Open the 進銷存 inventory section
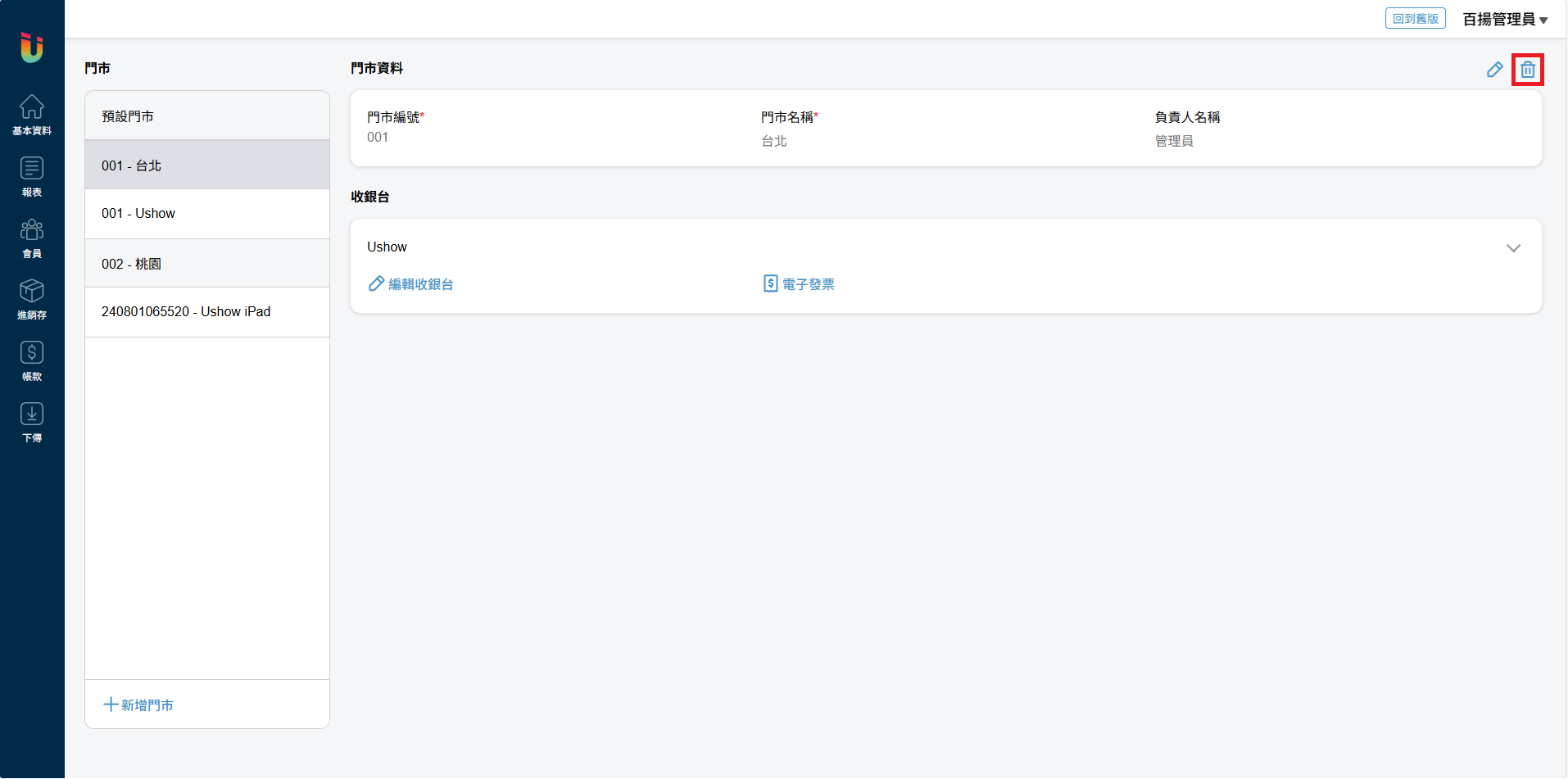 32,299
